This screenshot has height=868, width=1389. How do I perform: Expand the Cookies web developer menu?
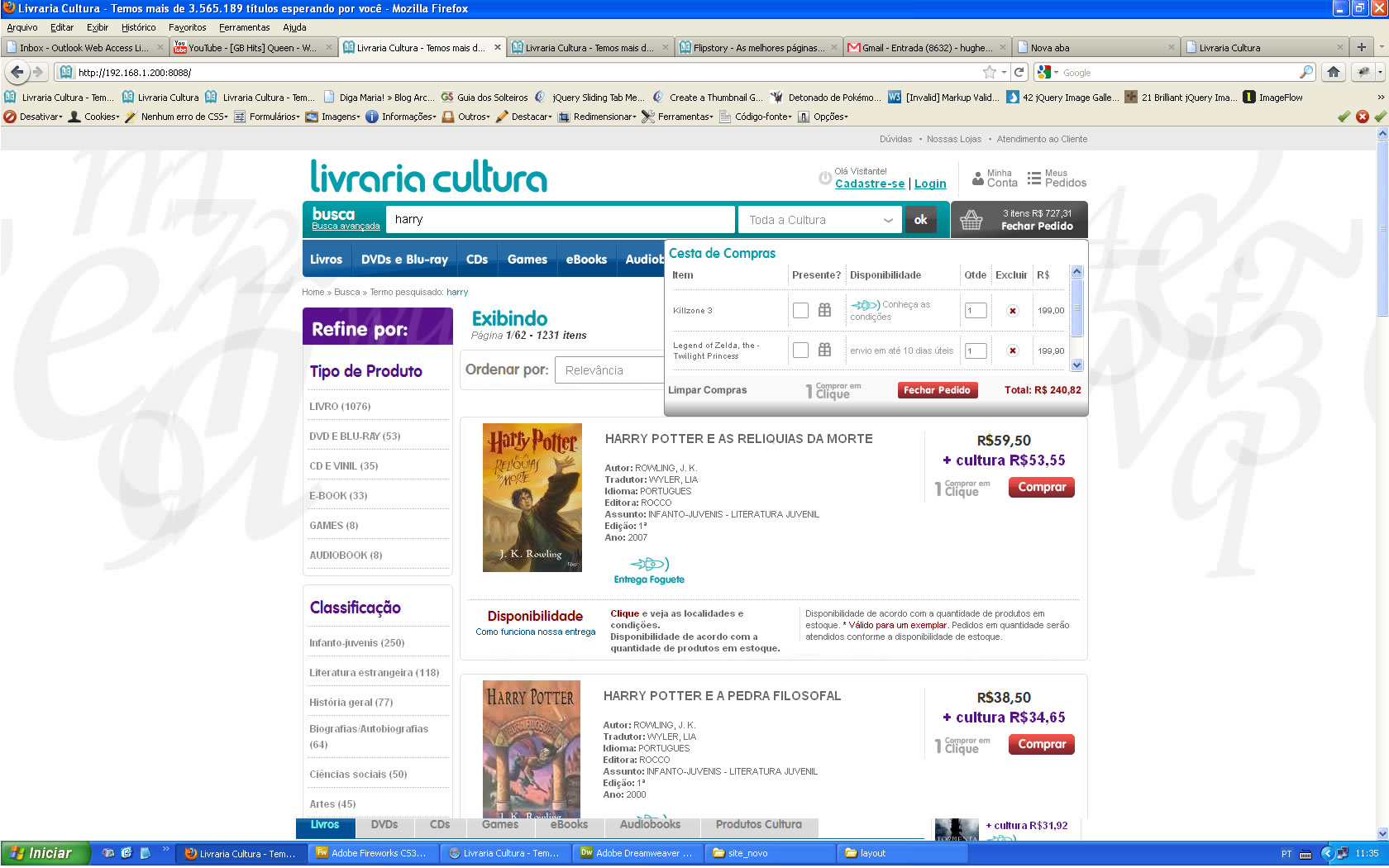93,117
